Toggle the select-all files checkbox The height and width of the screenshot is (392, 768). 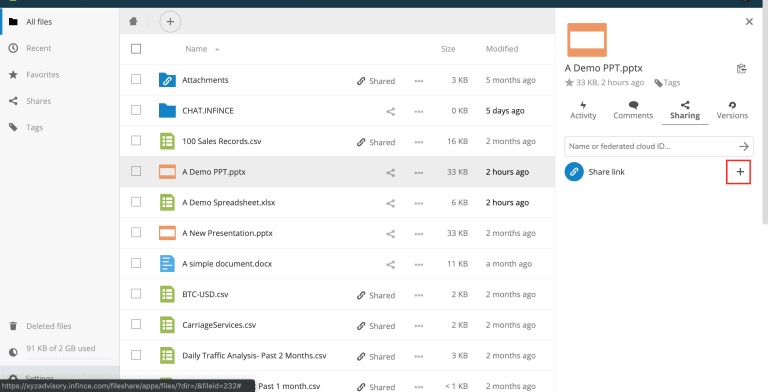pos(136,49)
